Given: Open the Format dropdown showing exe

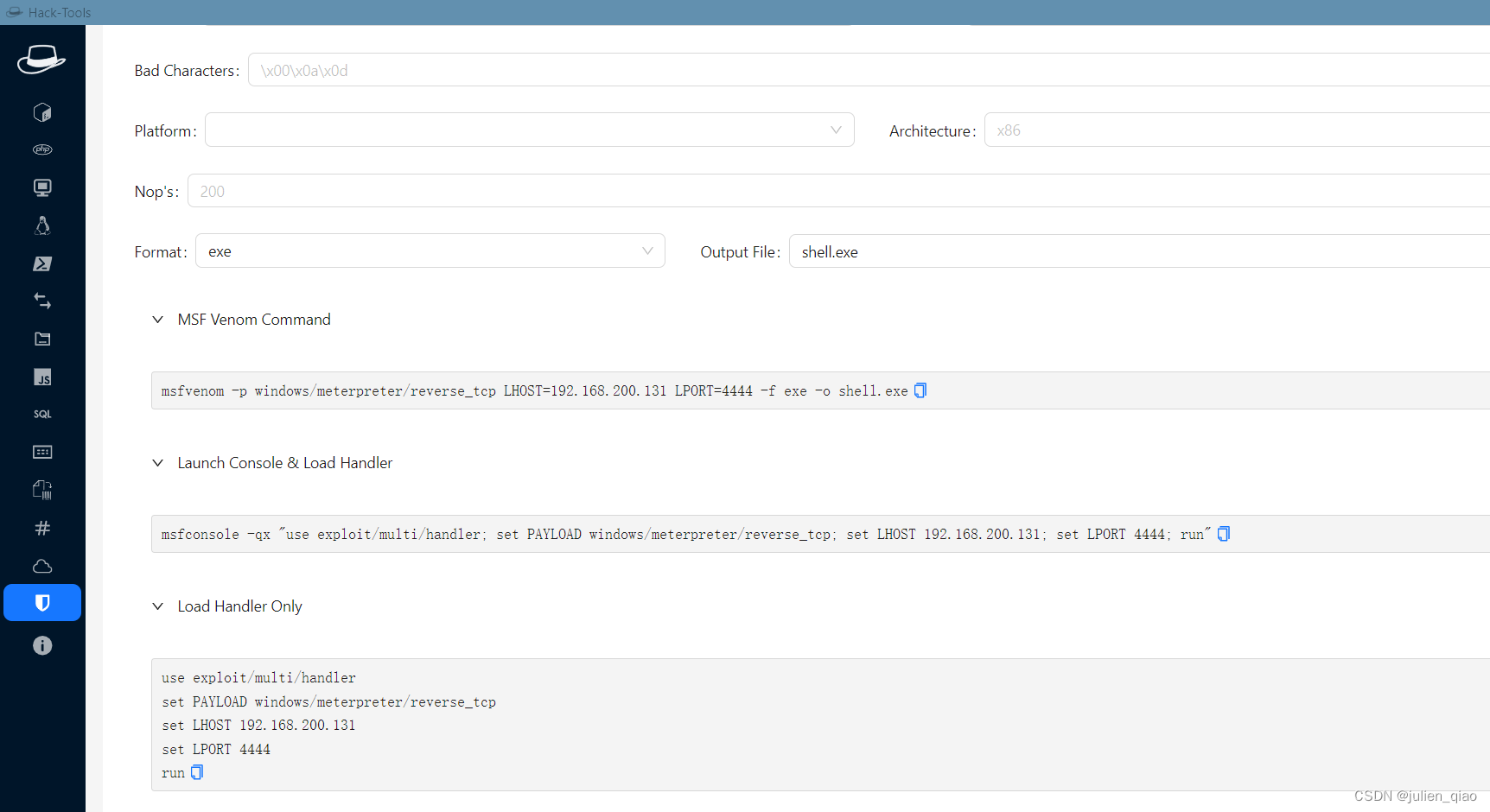Looking at the screenshot, I should [x=430, y=251].
